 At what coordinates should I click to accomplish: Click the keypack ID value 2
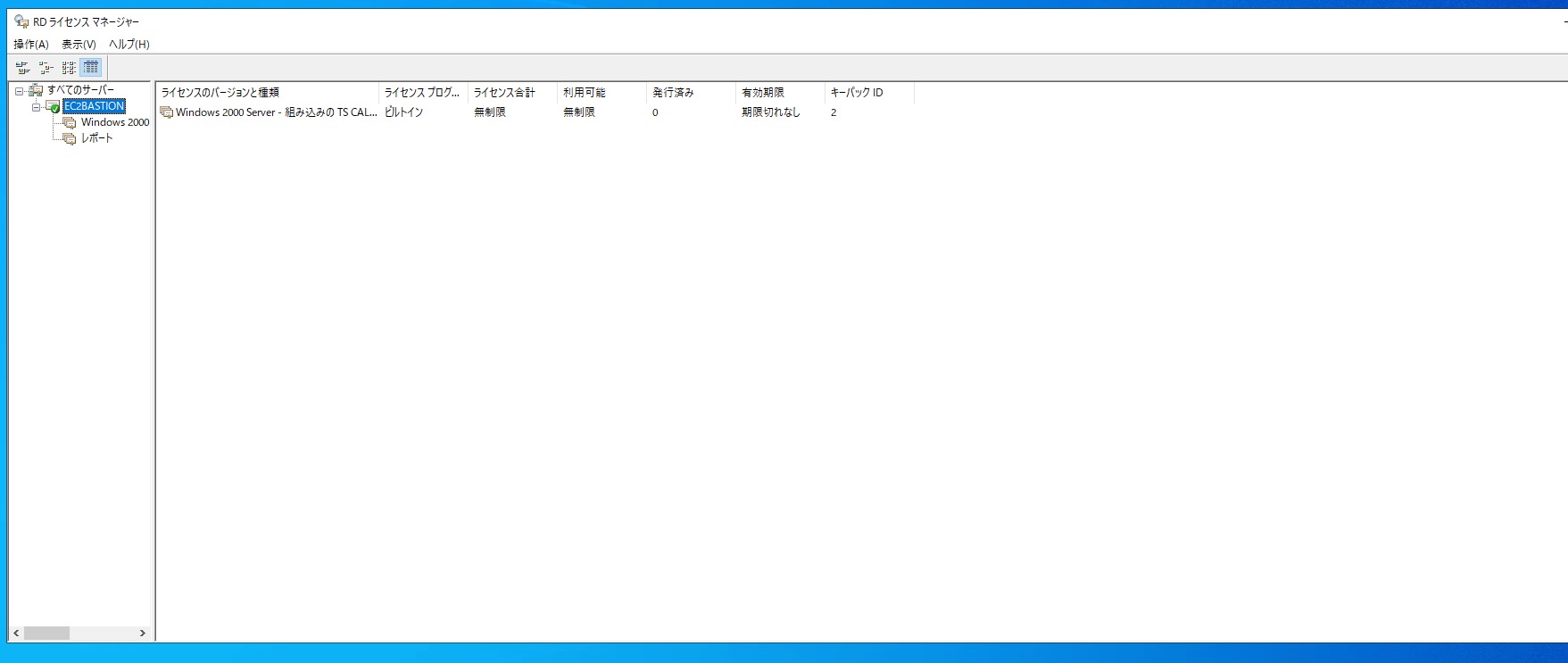click(x=834, y=112)
